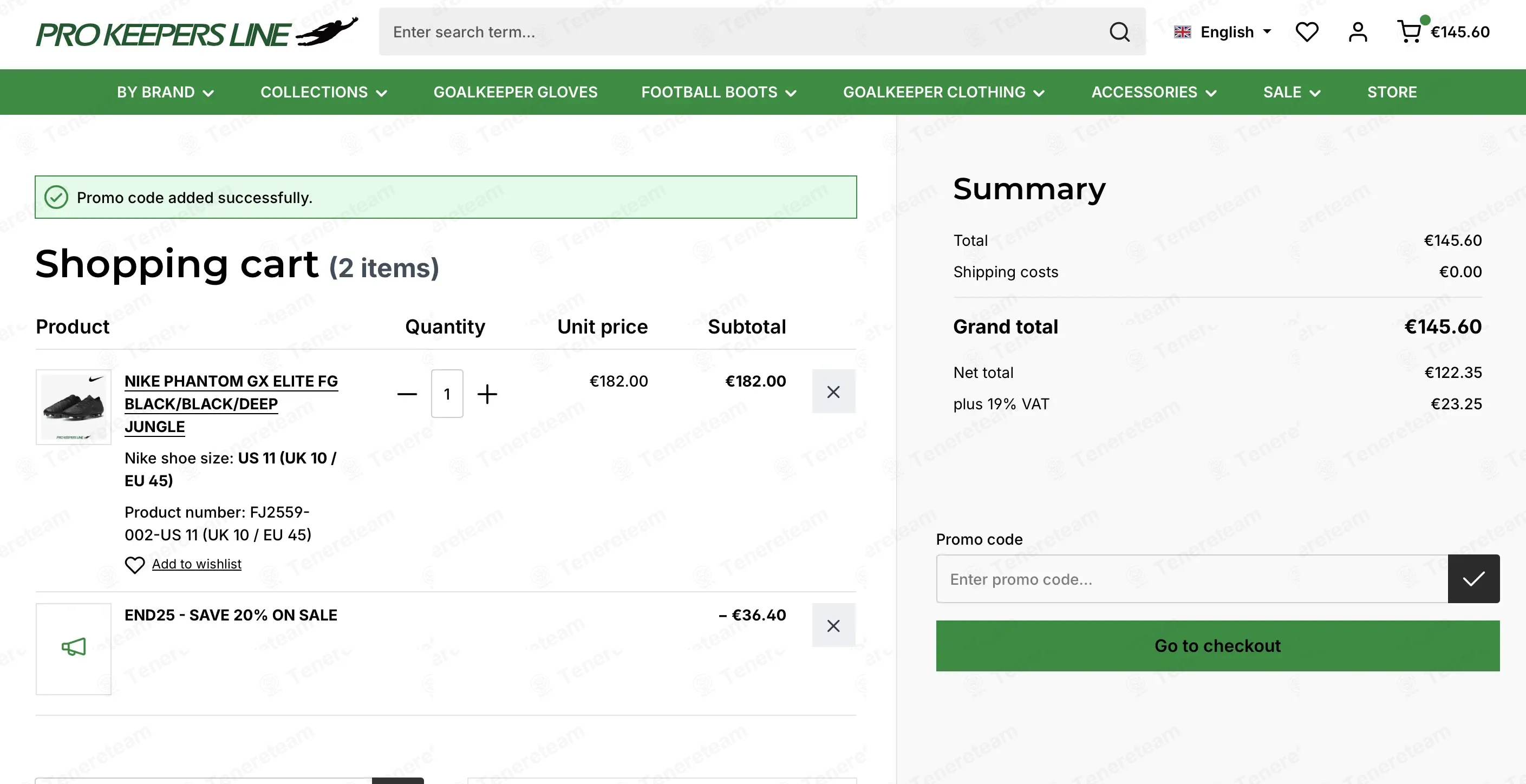
Task: Open the shopping cart icon in header
Action: (x=1409, y=32)
